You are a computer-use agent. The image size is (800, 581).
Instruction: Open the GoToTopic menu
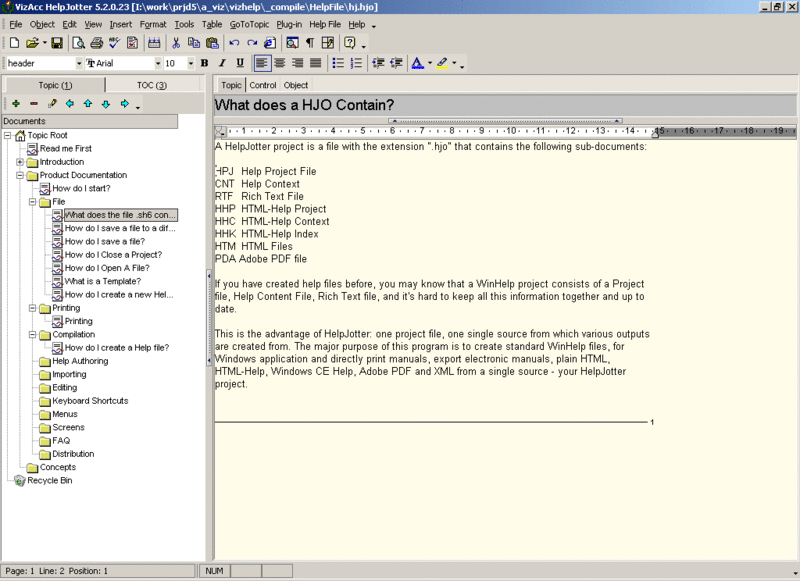[x=249, y=24]
